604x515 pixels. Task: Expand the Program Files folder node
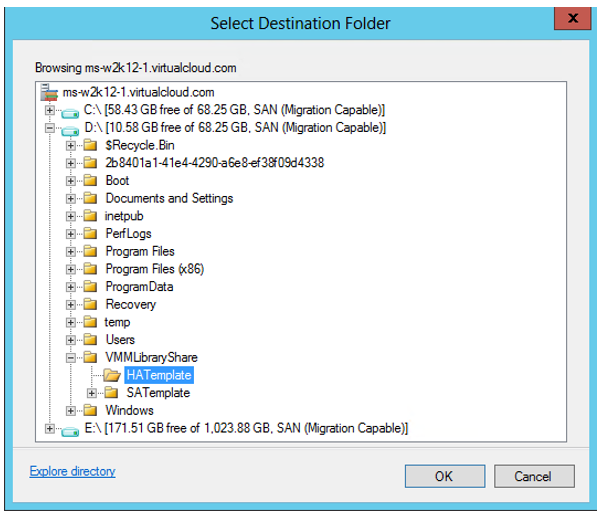point(70,252)
